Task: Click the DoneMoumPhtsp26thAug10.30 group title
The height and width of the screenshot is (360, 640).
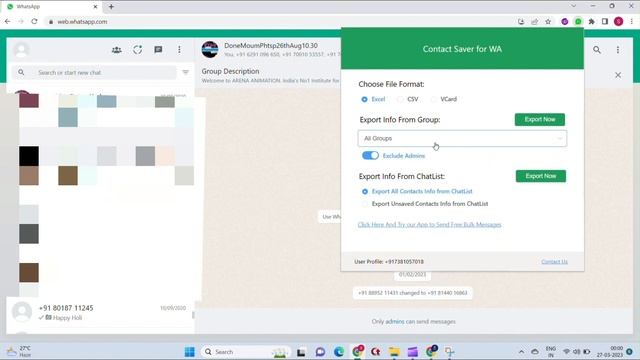Action: [x=271, y=45]
